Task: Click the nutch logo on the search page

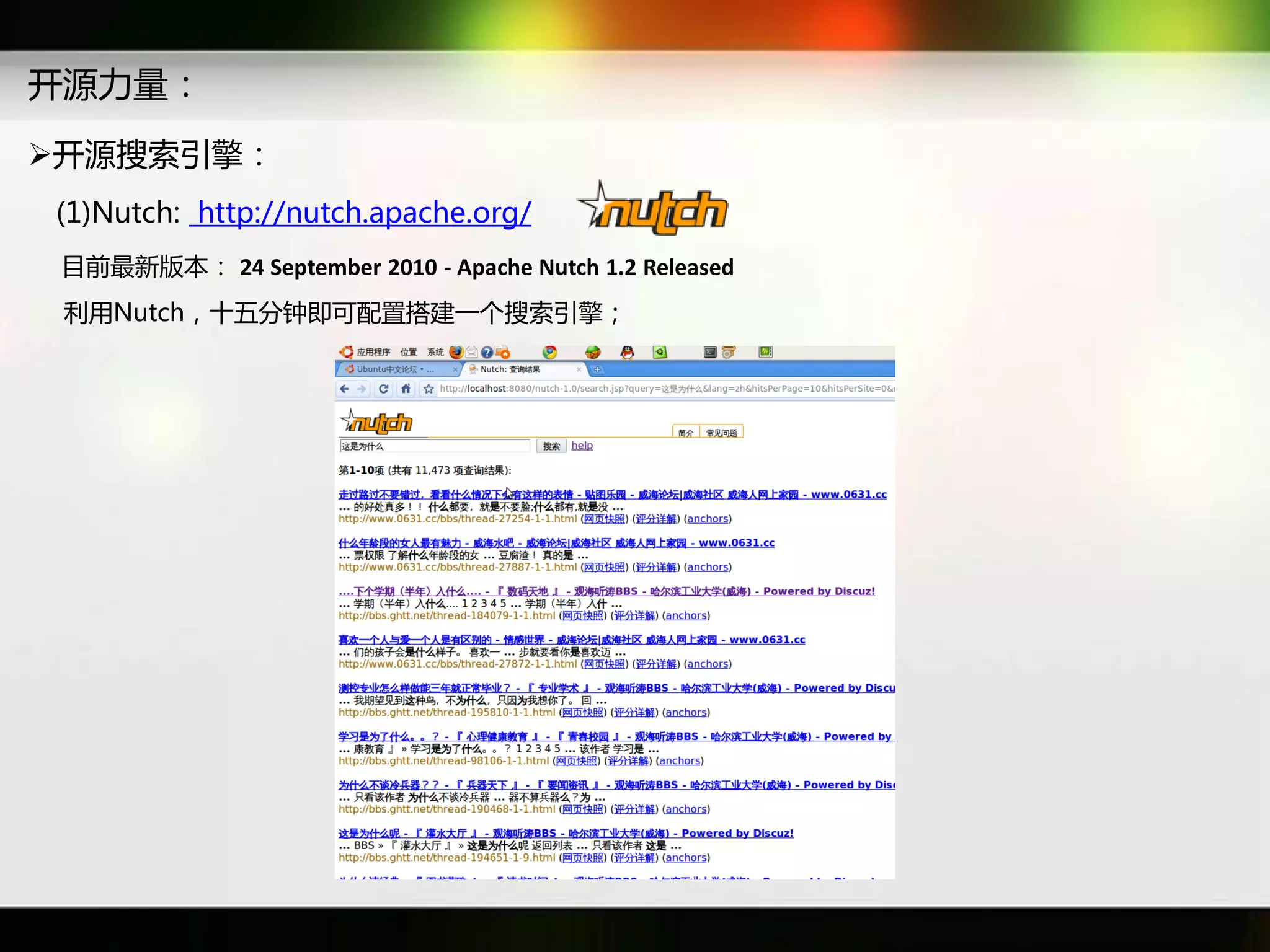Action: point(376,421)
